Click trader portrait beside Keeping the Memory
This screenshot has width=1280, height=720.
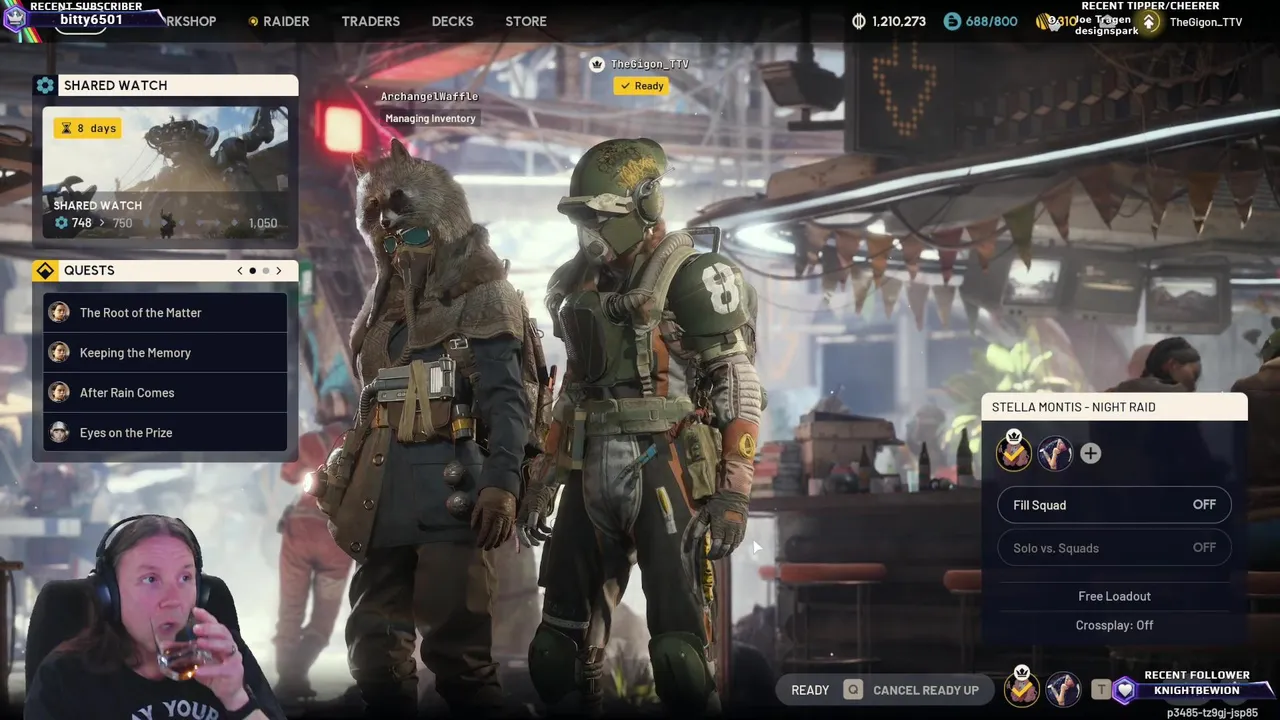[60, 352]
